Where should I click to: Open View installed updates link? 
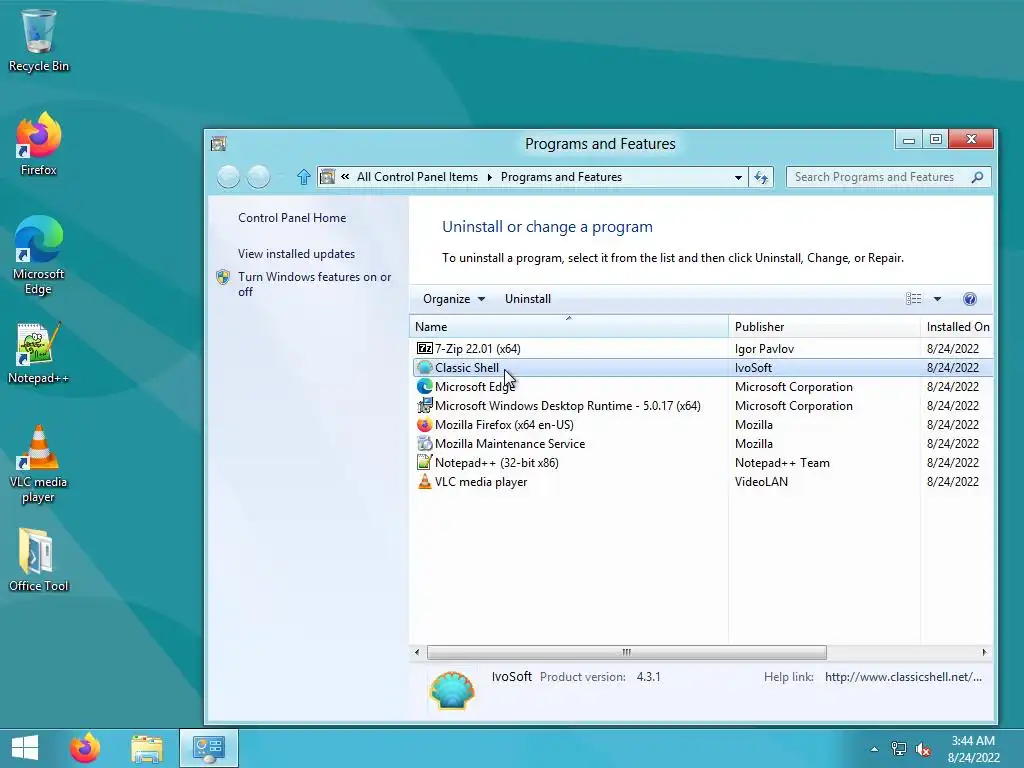point(296,253)
